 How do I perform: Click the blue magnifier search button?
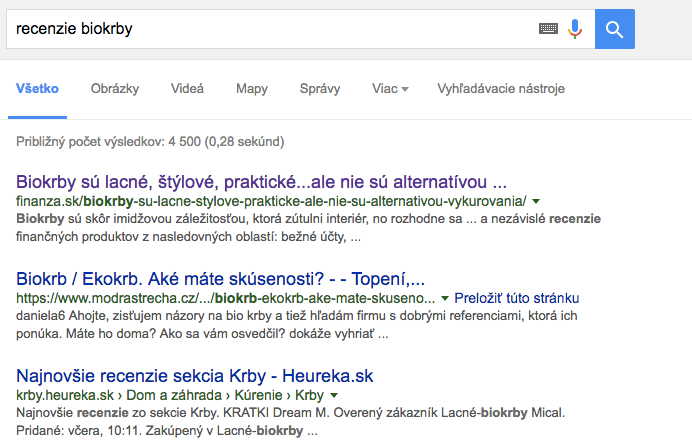point(614,29)
